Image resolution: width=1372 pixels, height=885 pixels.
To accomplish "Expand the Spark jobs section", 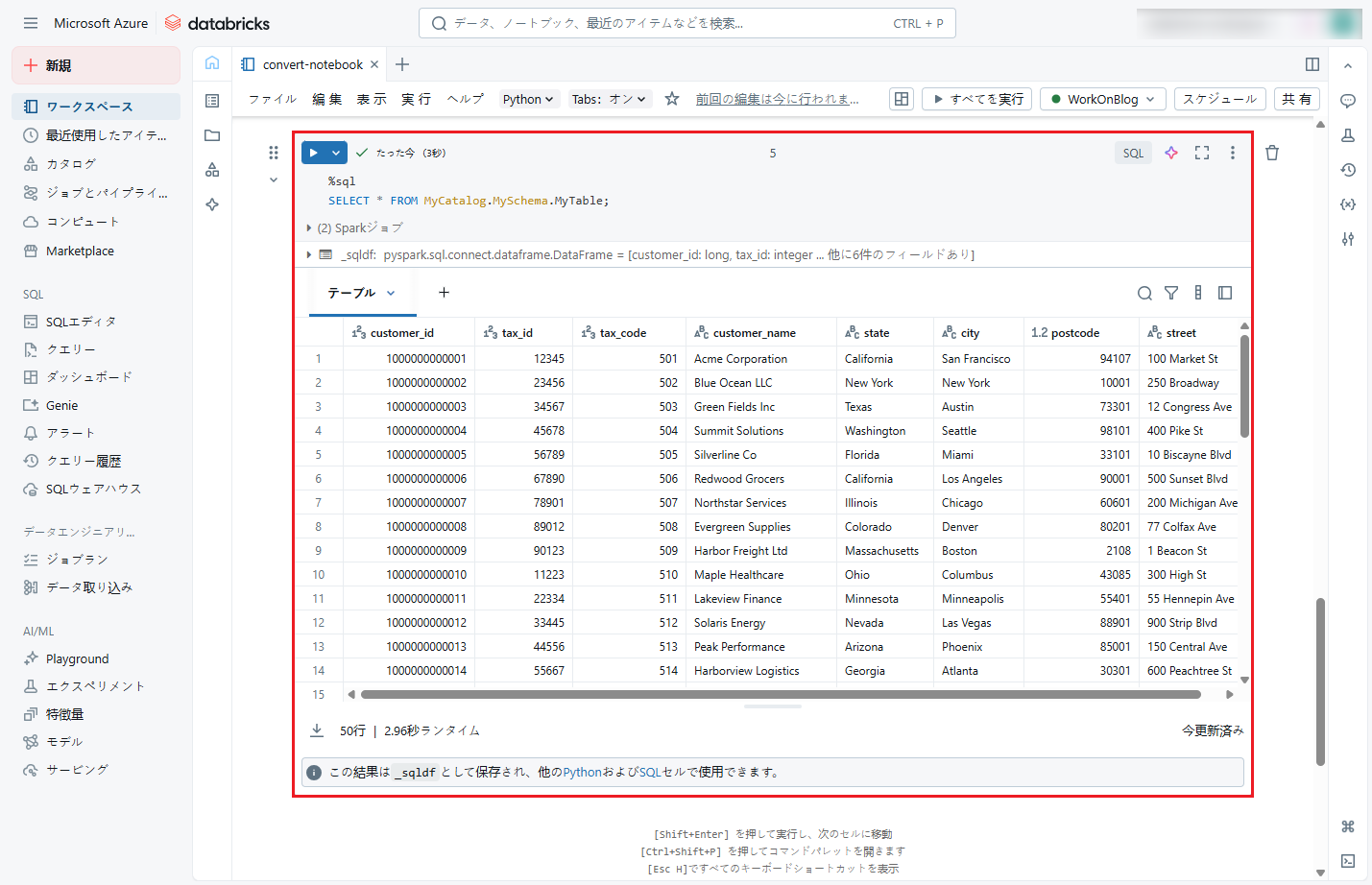I will (309, 228).
